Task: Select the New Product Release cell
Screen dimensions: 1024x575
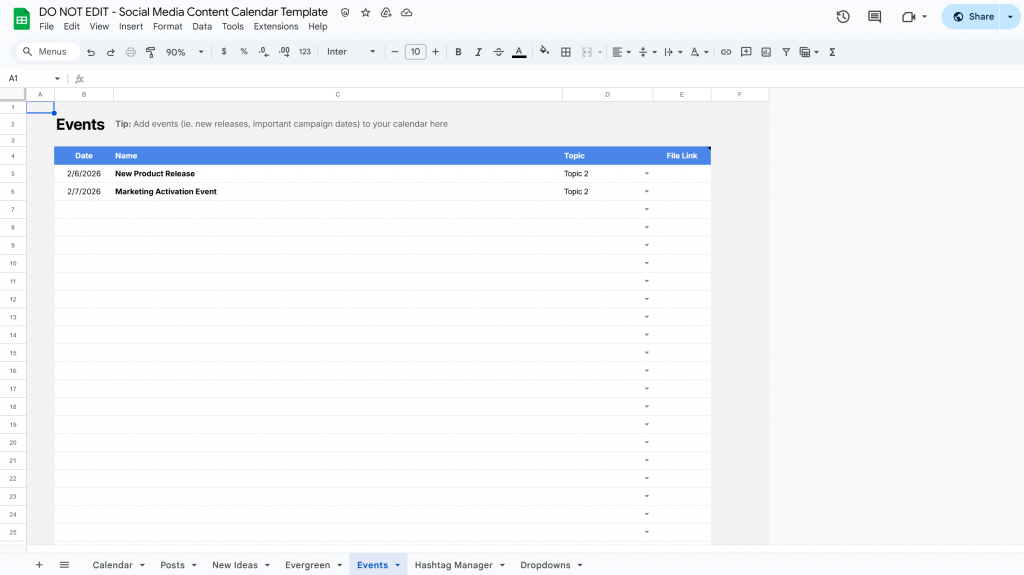Action: pos(338,174)
